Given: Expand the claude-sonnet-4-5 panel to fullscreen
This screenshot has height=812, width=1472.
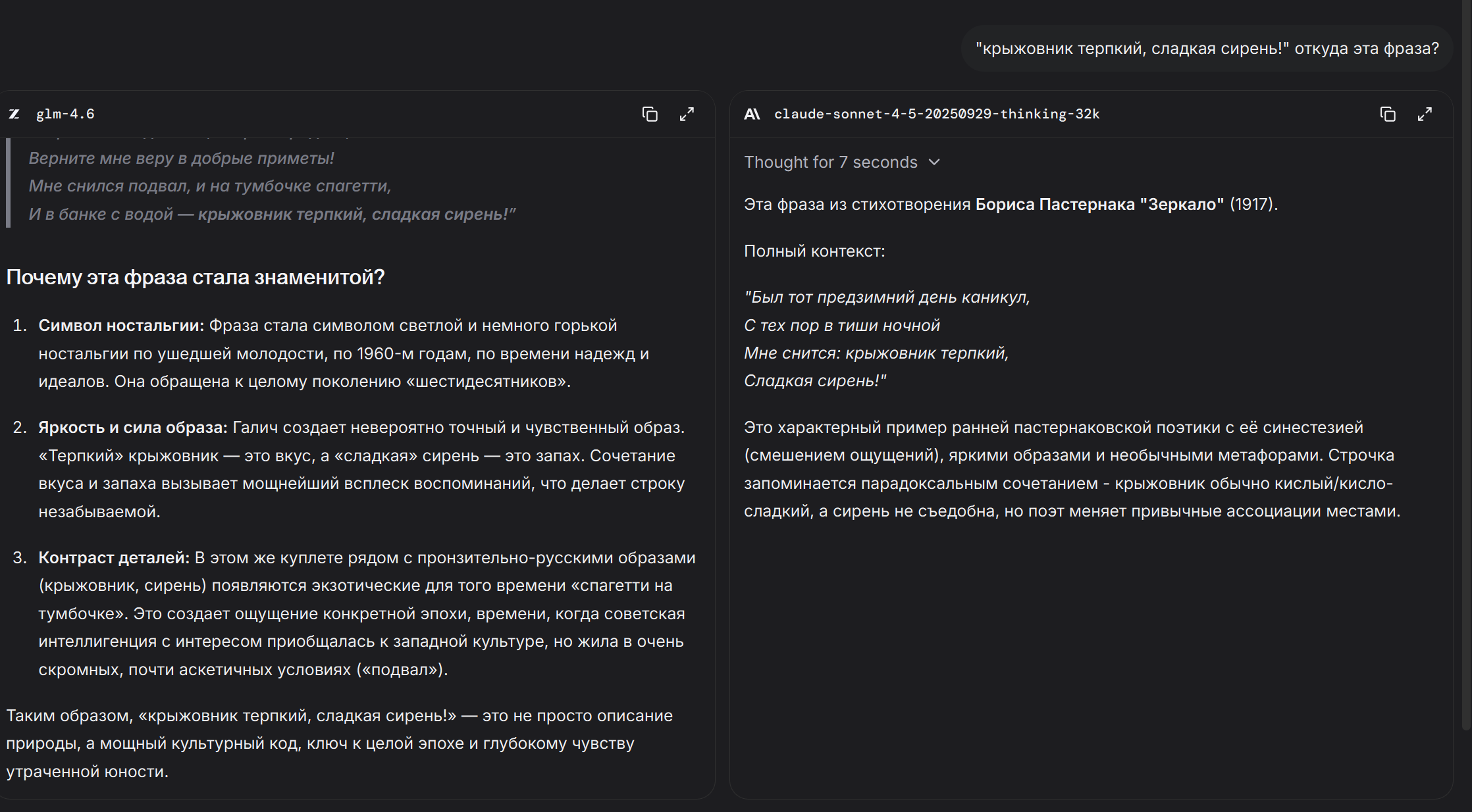Looking at the screenshot, I should click(1425, 114).
